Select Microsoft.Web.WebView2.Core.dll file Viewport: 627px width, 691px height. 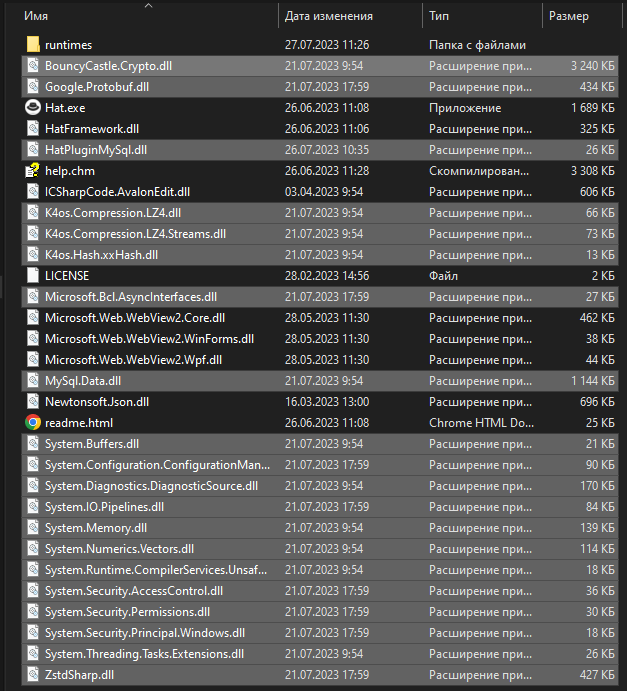click(x=135, y=318)
